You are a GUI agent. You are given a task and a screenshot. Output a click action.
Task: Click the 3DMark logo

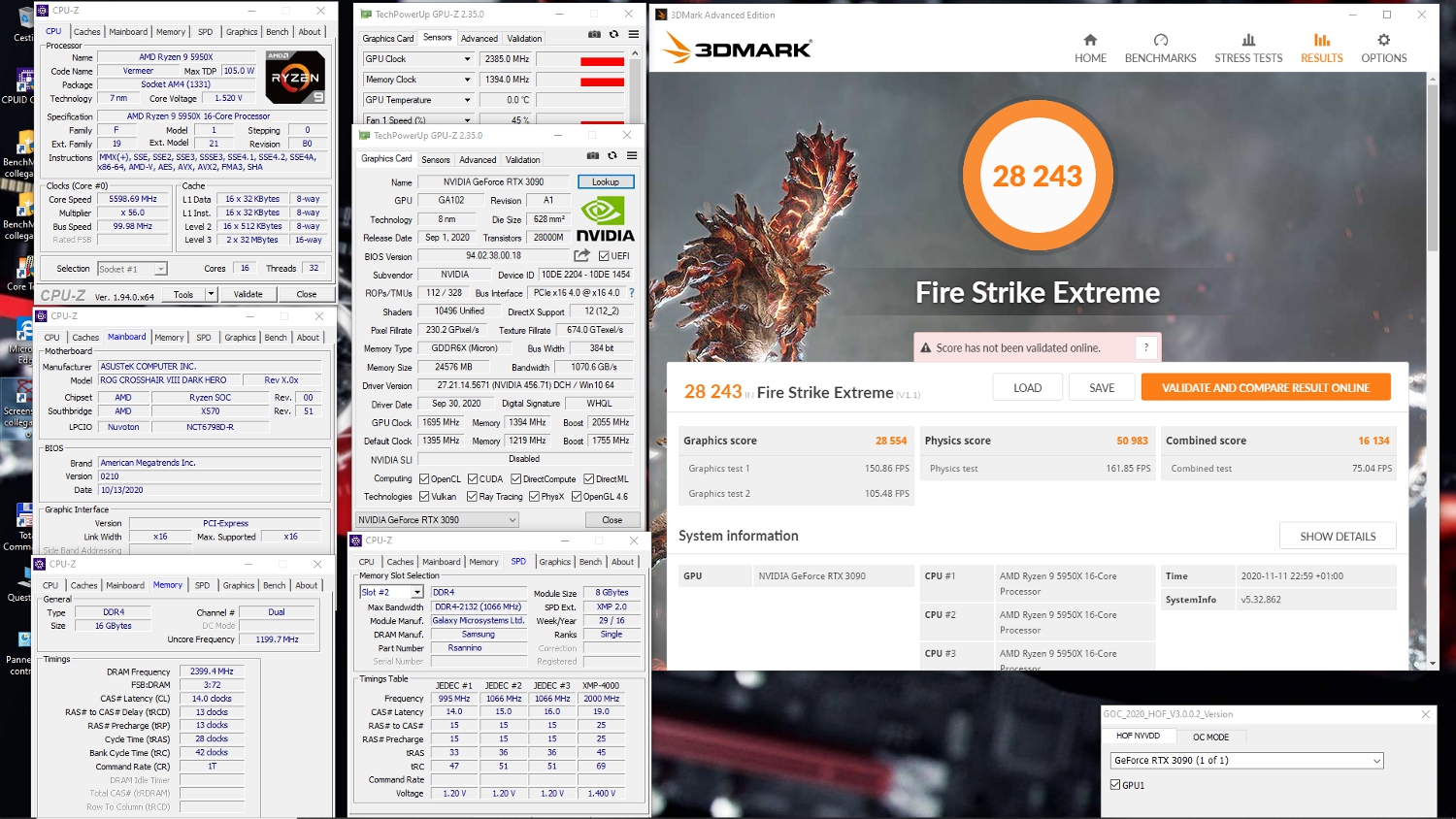[x=738, y=48]
